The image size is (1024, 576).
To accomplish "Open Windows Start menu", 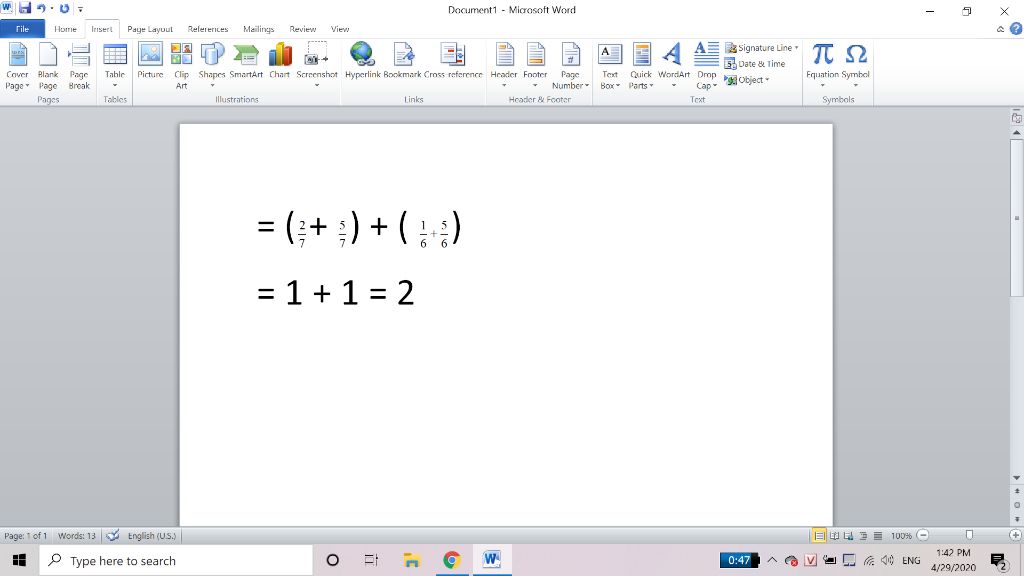I will [x=19, y=560].
